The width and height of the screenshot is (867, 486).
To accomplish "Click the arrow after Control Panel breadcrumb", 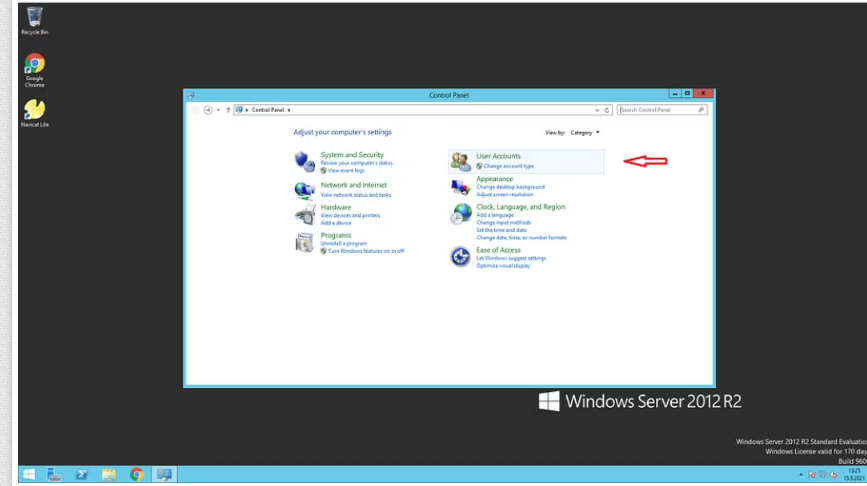I will tap(289, 110).
